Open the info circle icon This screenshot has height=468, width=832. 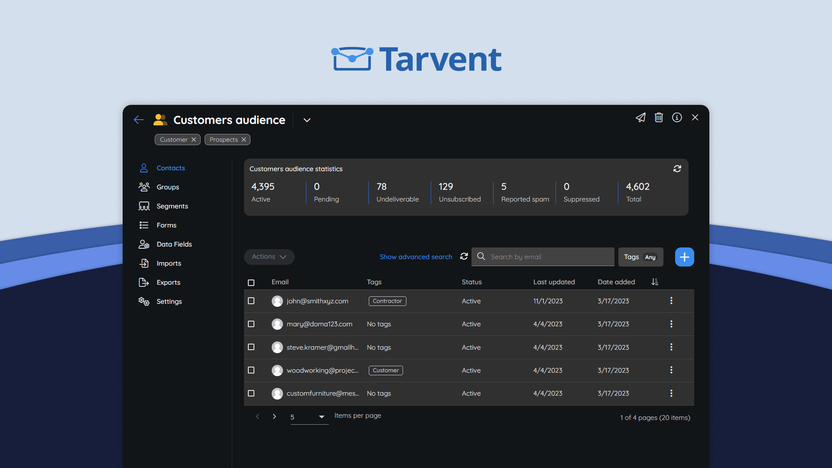[677, 118]
